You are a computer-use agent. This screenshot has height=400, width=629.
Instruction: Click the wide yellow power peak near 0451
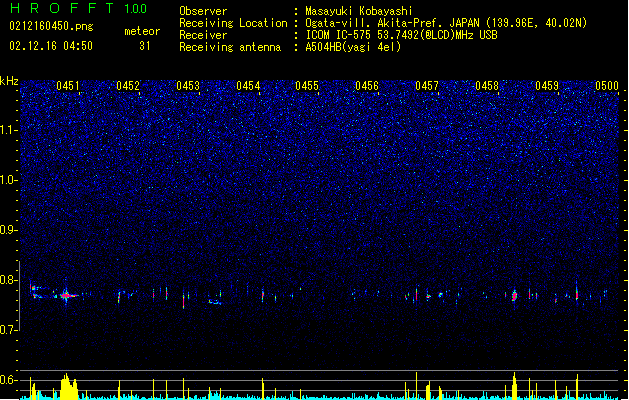[69, 386]
